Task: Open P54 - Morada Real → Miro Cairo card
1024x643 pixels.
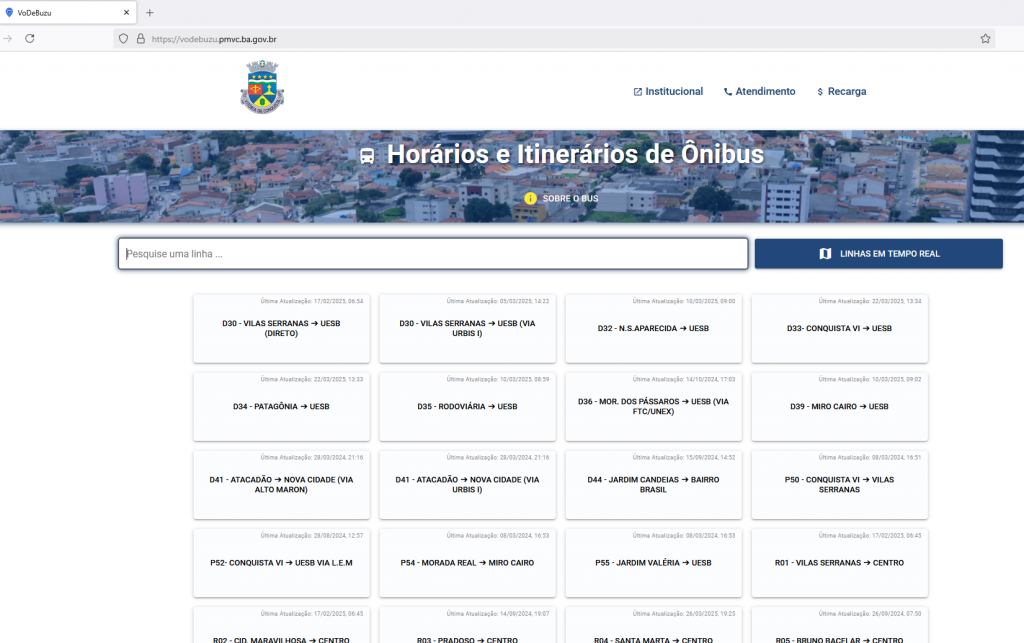Action: [467, 563]
